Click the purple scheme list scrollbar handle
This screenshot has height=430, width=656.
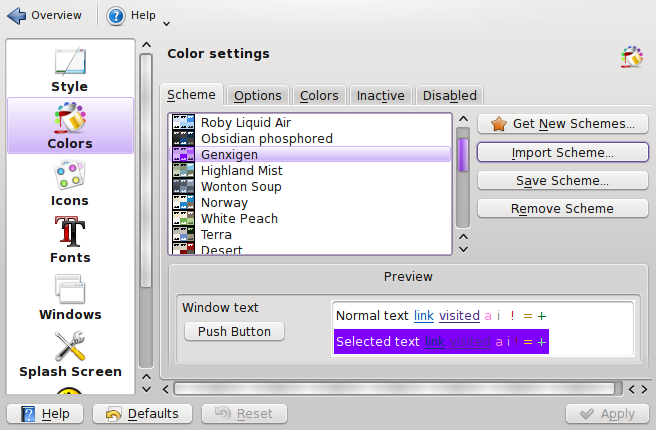coord(463,154)
